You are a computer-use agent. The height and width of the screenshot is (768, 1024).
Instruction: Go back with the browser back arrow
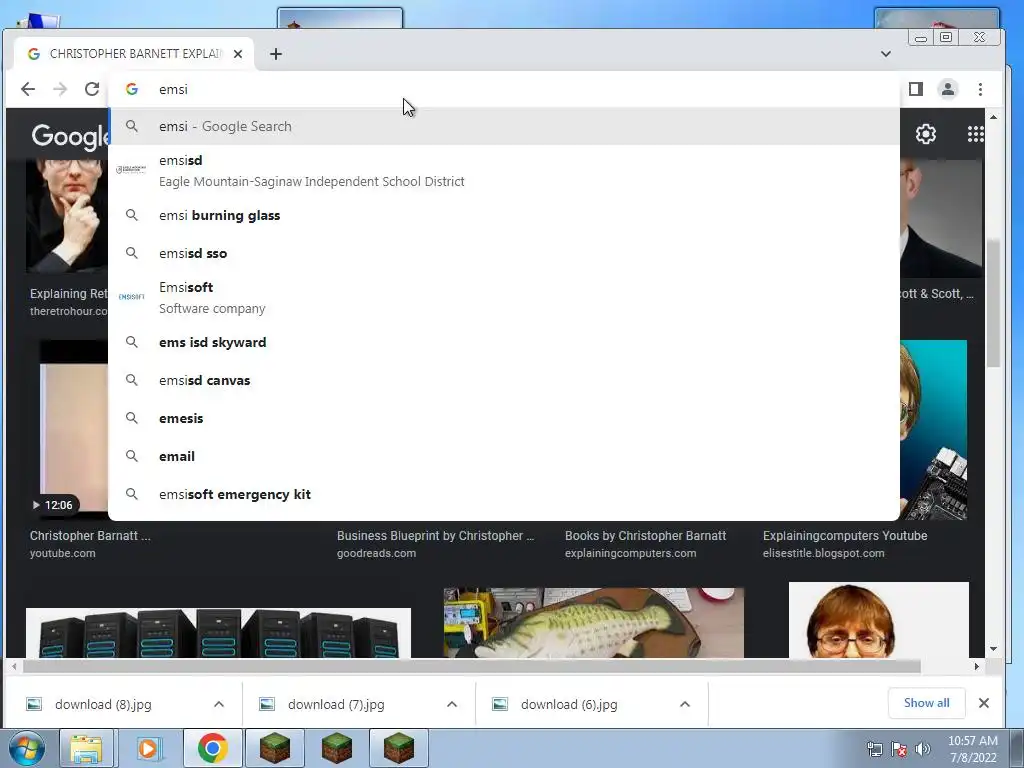click(x=27, y=89)
